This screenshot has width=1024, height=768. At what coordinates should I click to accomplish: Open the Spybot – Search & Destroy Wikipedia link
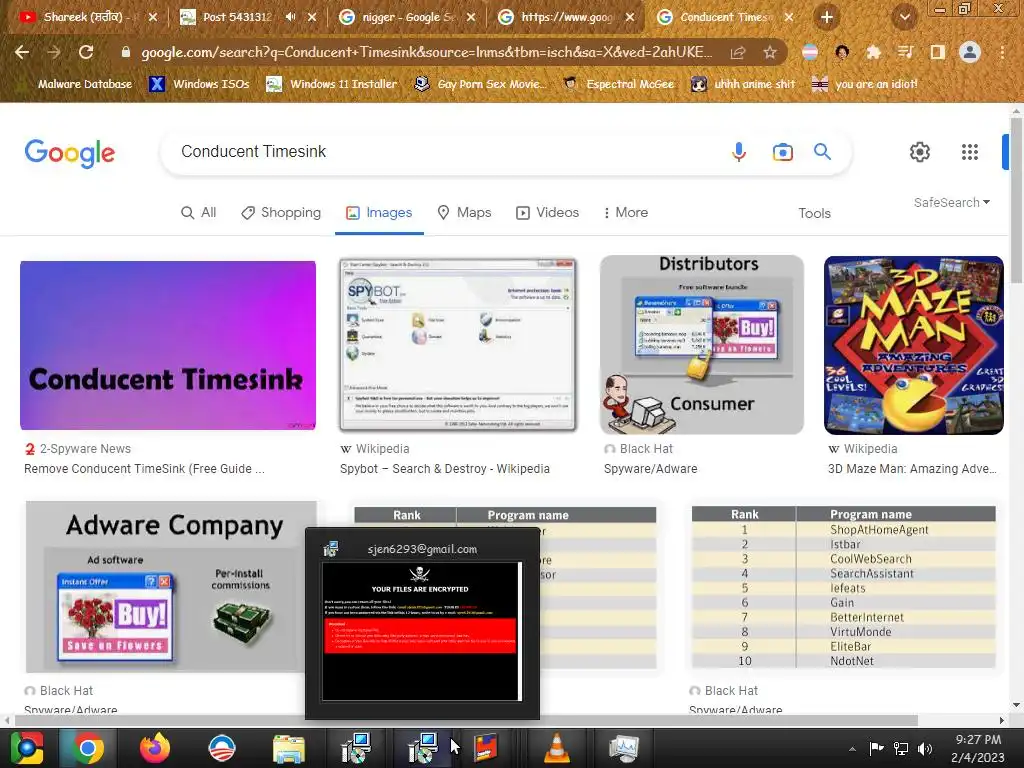(445, 469)
